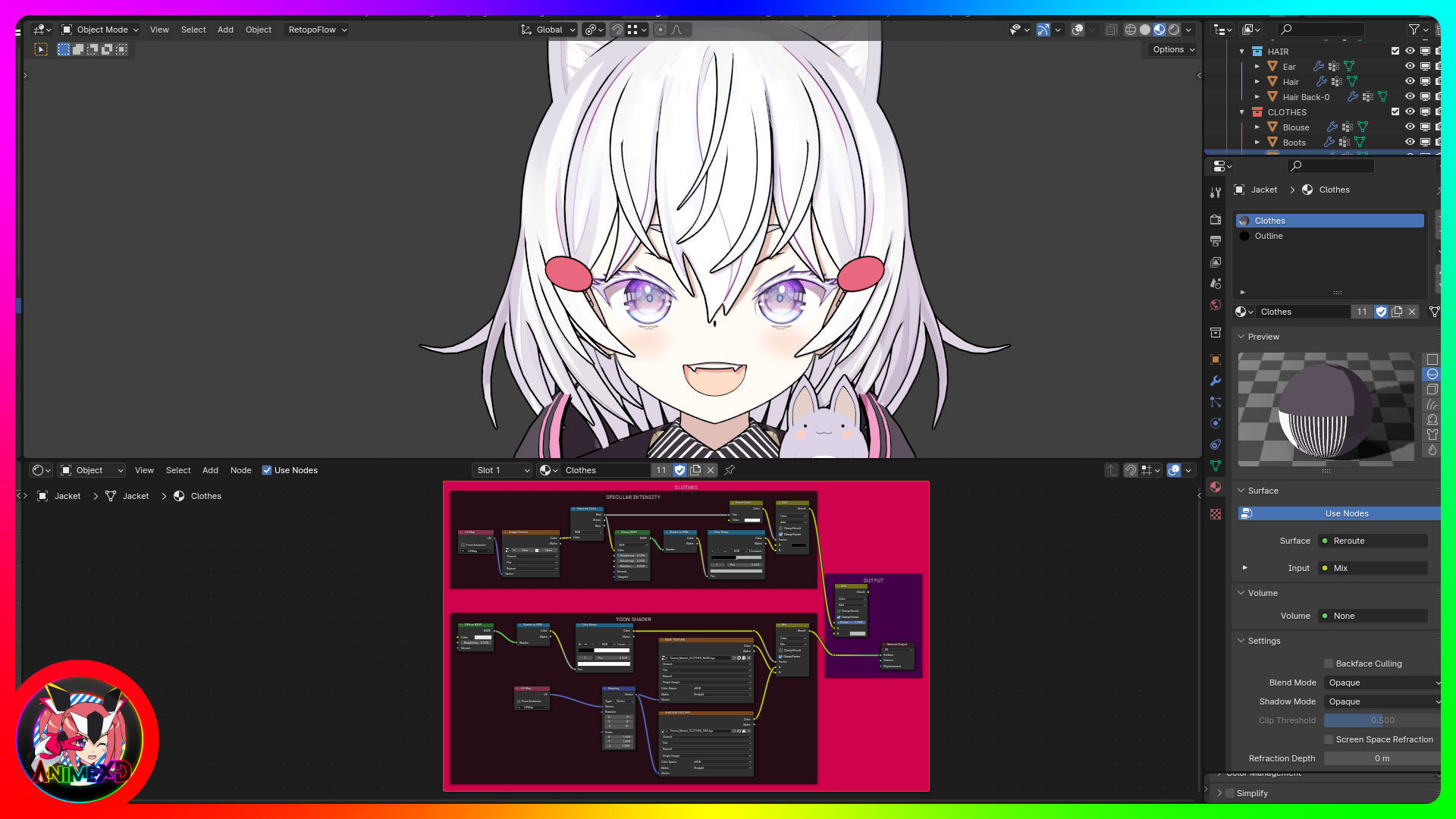Image resolution: width=1456 pixels, height=819 pixels.
Task: Enable Backface Culling checkbox
Action: coord(1329,664)
